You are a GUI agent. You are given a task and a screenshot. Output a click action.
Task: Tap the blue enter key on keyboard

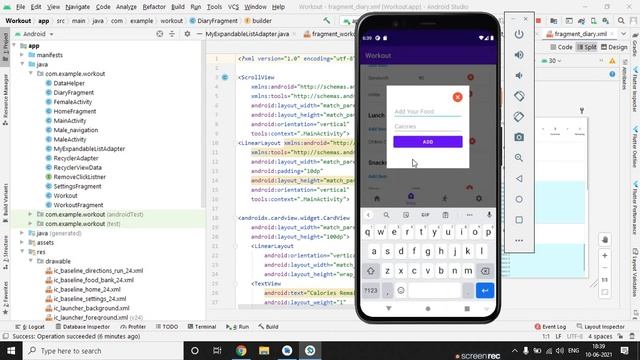484,291
